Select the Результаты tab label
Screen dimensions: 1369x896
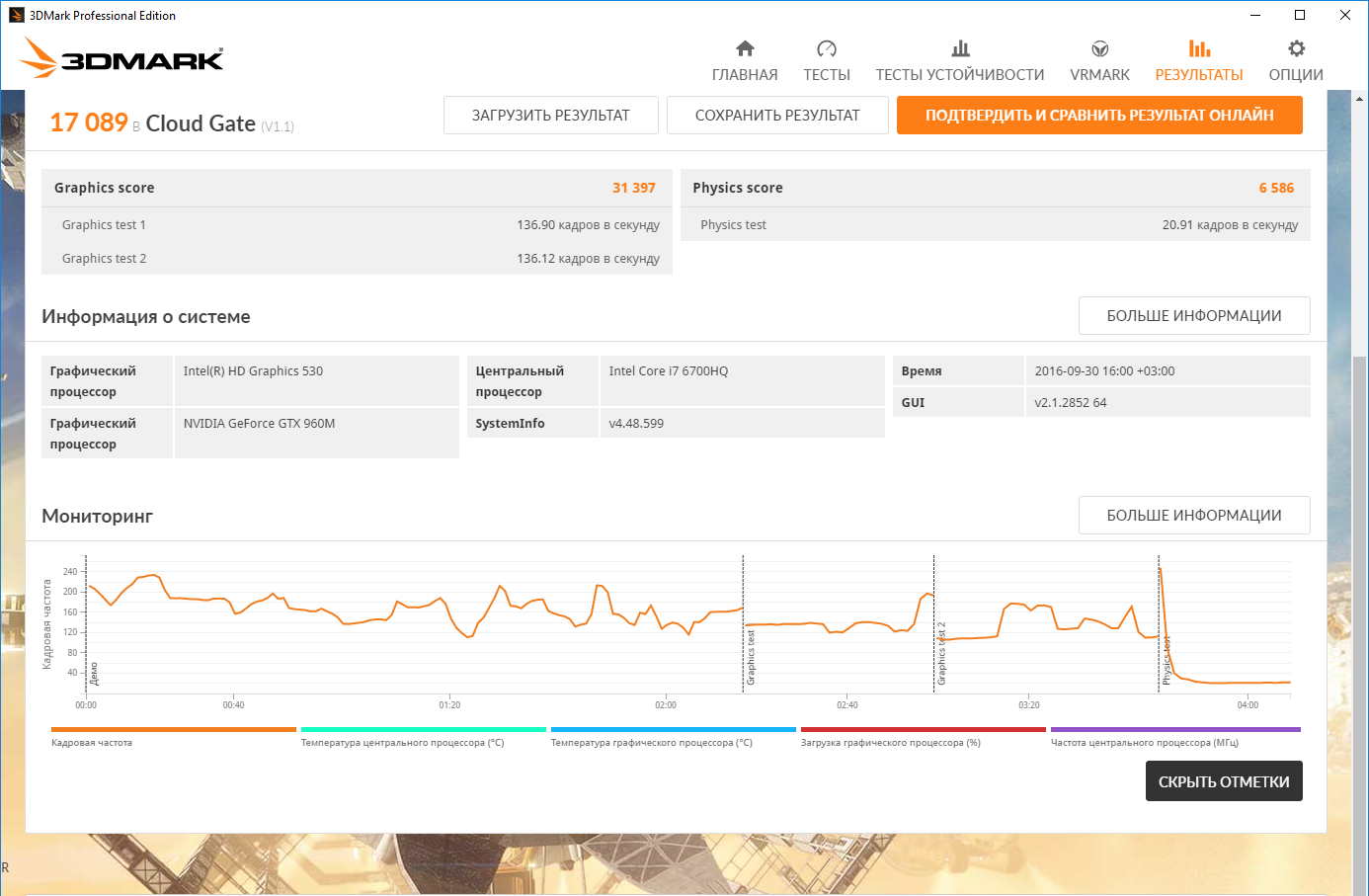1199,75
